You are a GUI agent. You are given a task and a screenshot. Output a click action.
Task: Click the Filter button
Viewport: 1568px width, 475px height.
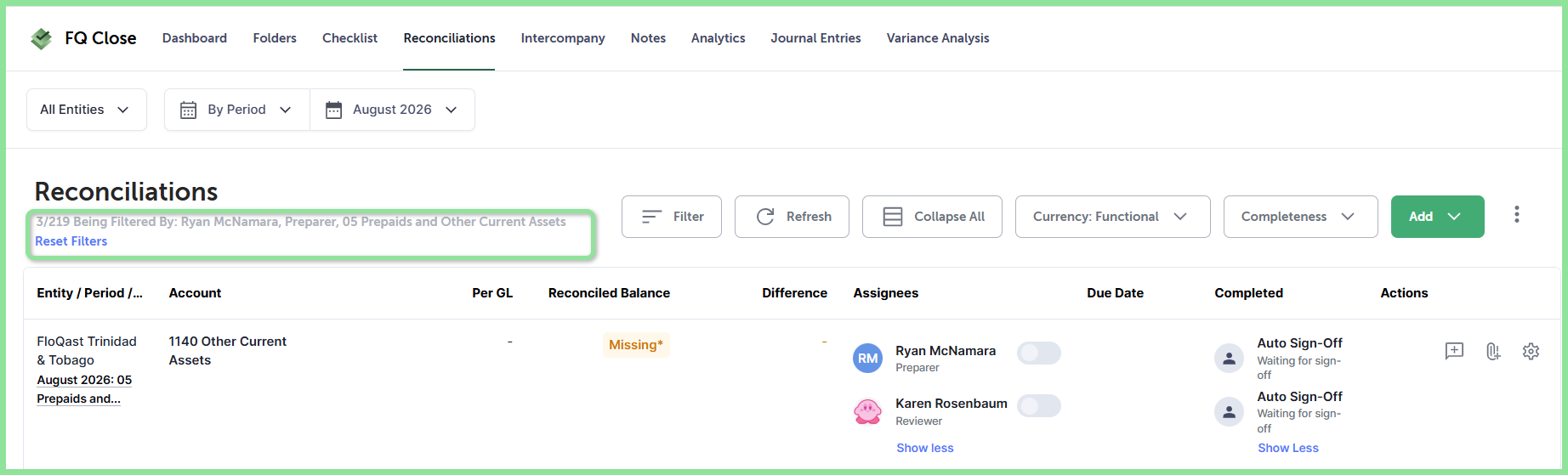point(672,217)
